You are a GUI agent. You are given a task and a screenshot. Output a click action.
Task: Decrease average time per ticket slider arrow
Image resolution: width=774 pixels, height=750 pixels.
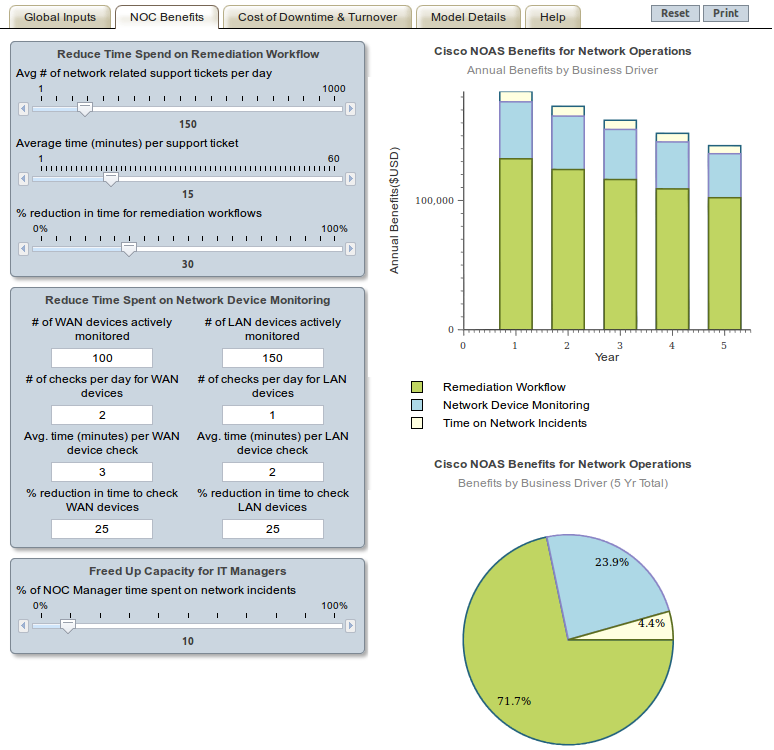[23, 179]
